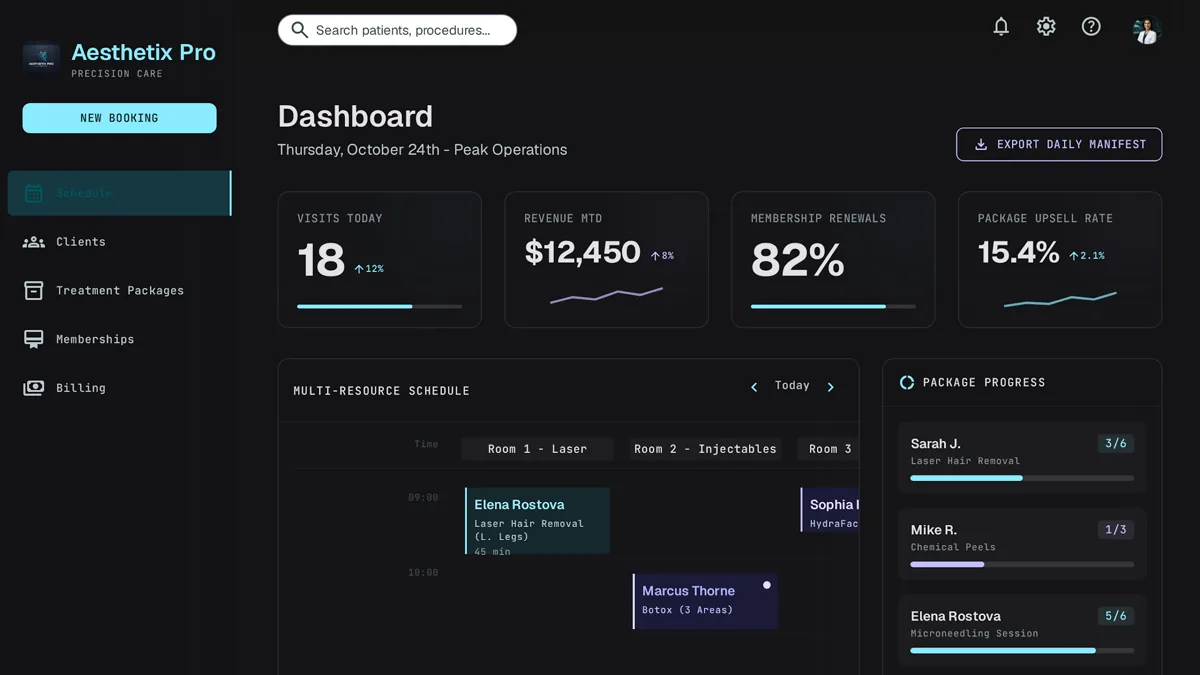The width and height of the screenshot is (1200, 675).
Task: Click Visits Today up-arrow 12% indicator
Action: [x=369, y=269]
